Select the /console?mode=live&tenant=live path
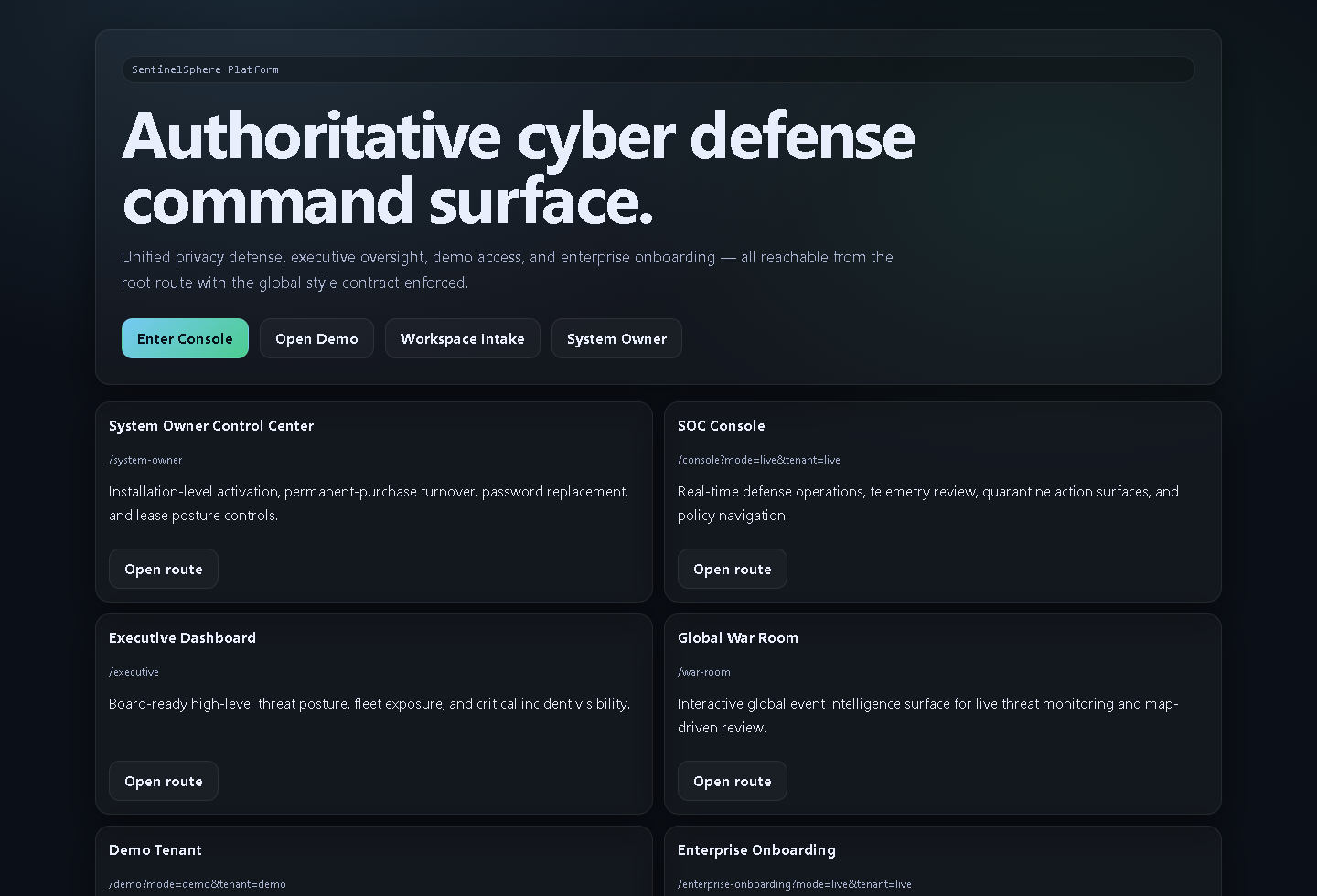The height and width of the screenshot is (896, 1317). pos(759,460)
